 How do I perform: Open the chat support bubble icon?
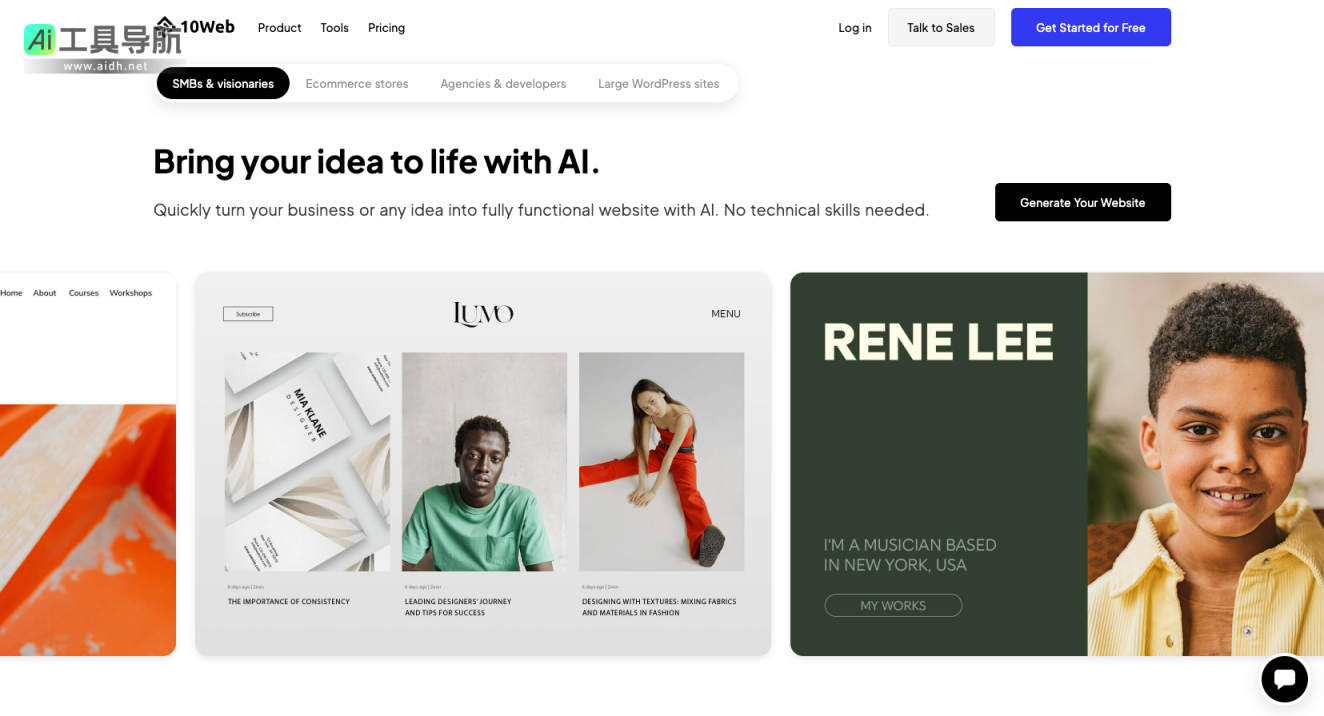(x=1285, y=680)
